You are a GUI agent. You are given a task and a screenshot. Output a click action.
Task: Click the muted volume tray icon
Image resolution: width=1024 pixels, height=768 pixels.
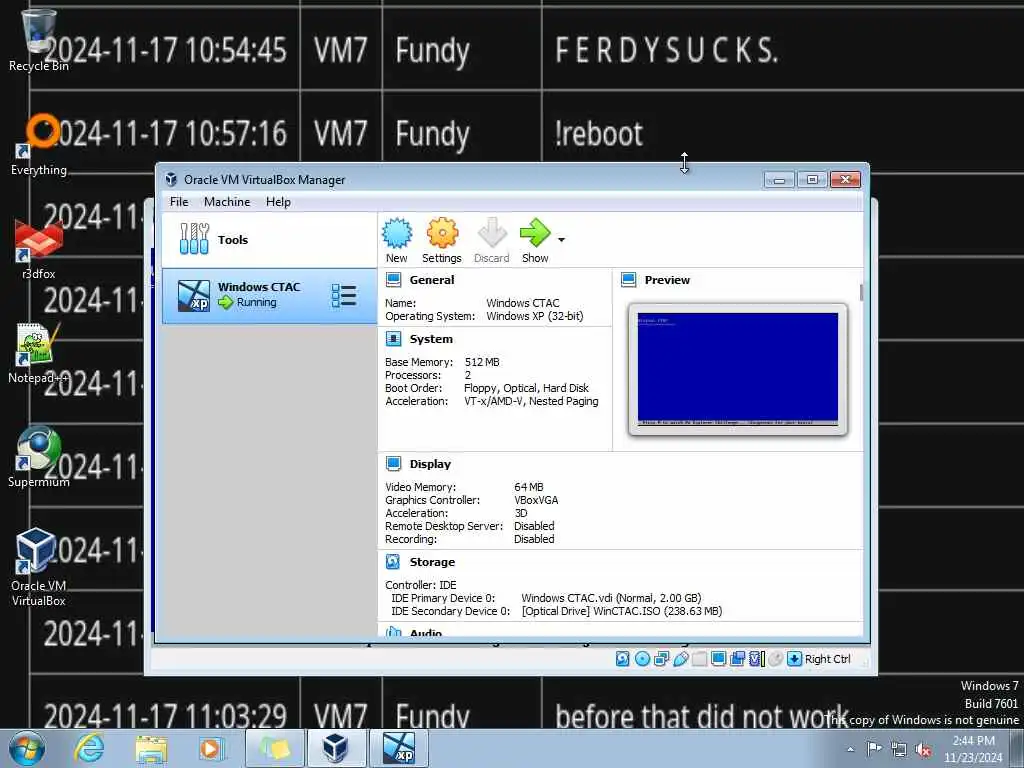click(923, 749)
